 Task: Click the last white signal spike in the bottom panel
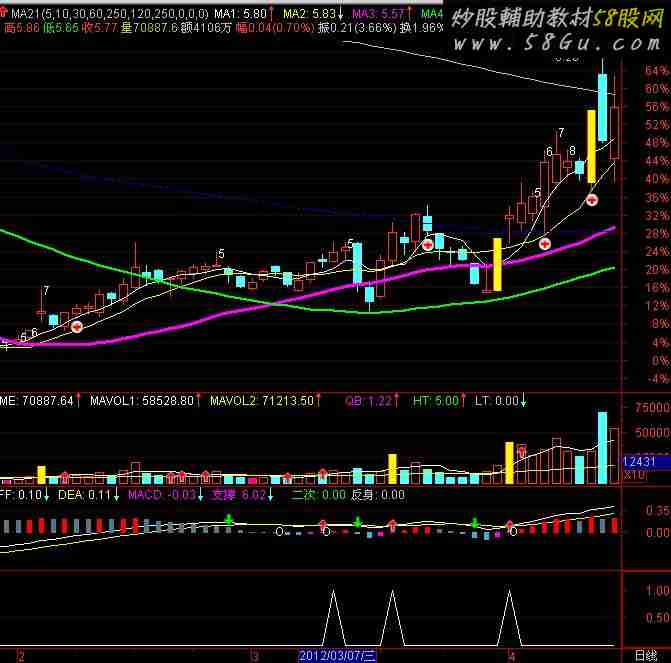point(509,618)
